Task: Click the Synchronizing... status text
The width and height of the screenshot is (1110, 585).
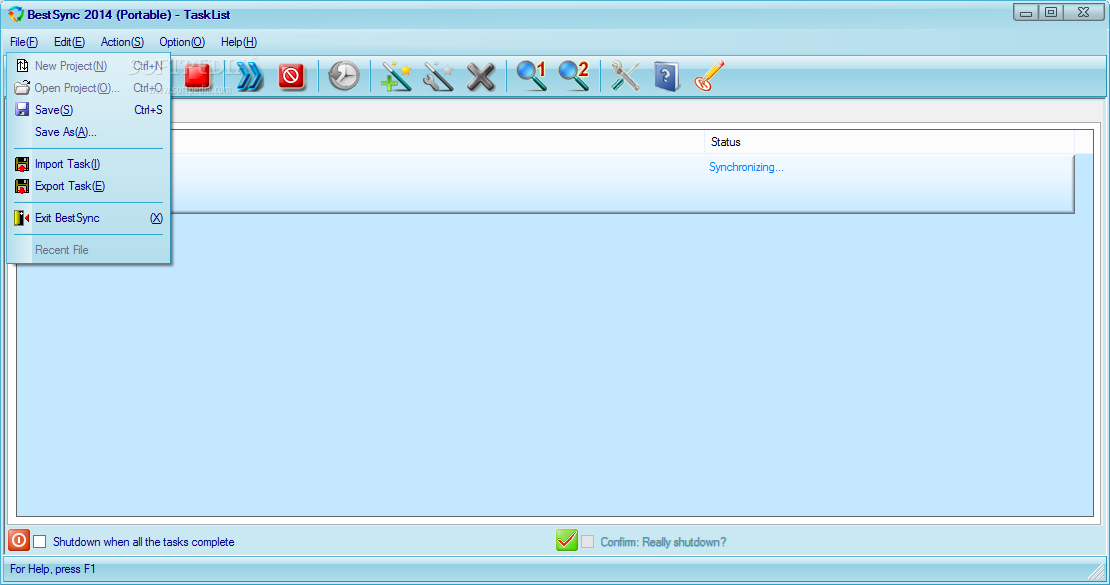Action: tap(746, 167)
